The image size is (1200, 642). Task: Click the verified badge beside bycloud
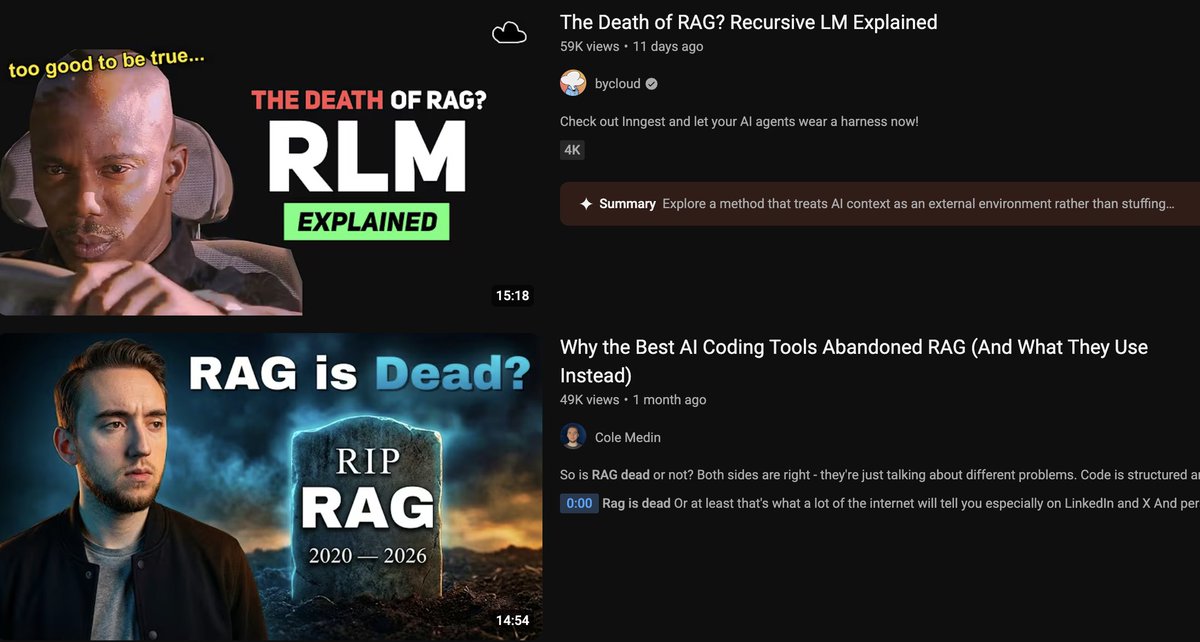[x=651, y=84]
